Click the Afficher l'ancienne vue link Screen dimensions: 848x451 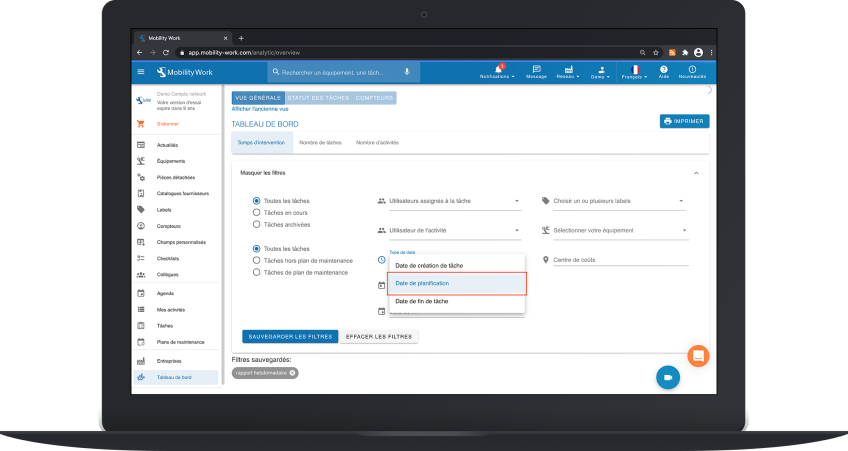pyautogui.click(x=260, y=109)
